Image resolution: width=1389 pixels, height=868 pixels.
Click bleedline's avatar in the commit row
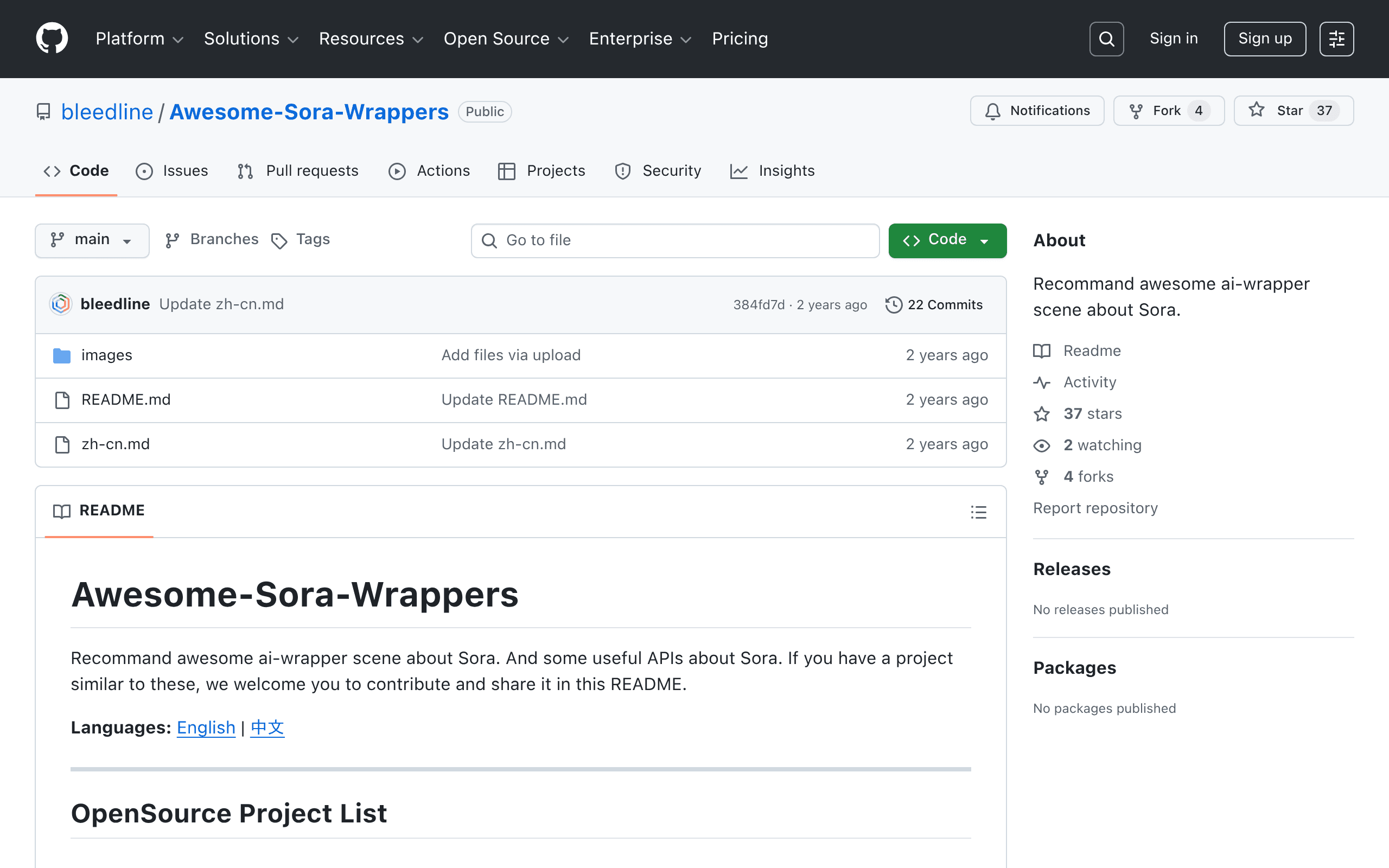point(61,304)
